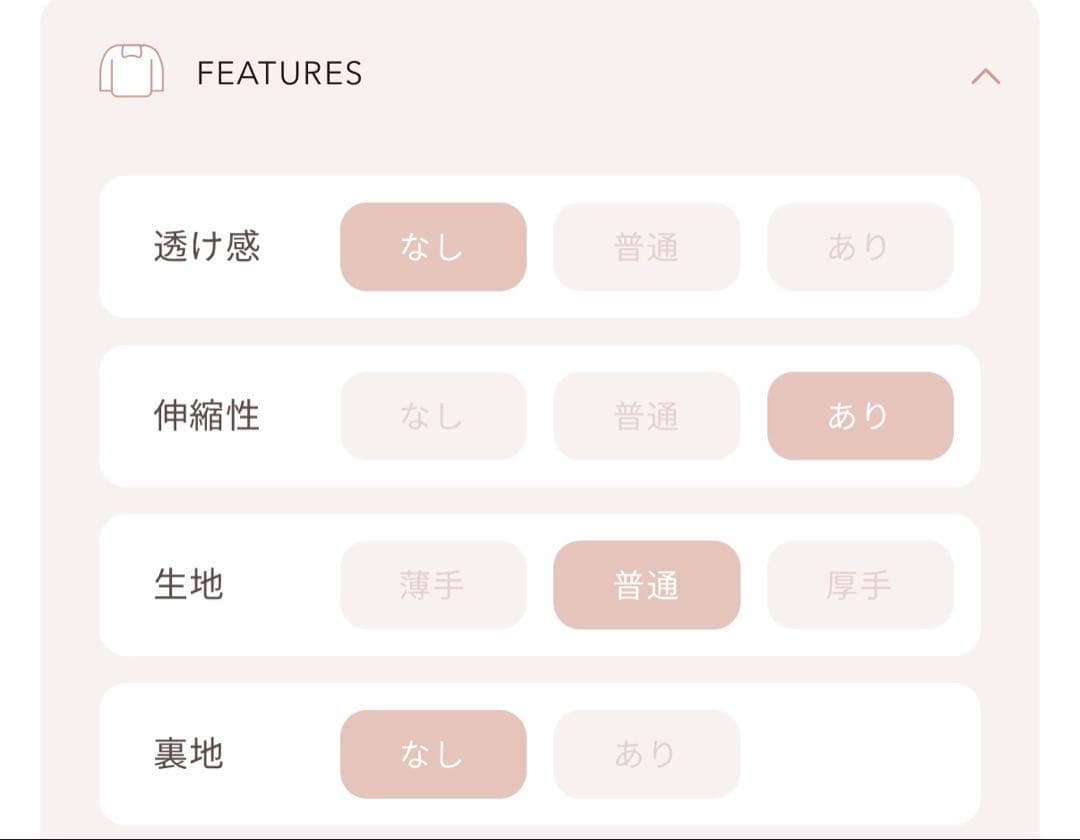Choose 普通 option for 透け感
The width and height of the screenshot is (1080, 840).
(x=647, y=247)
